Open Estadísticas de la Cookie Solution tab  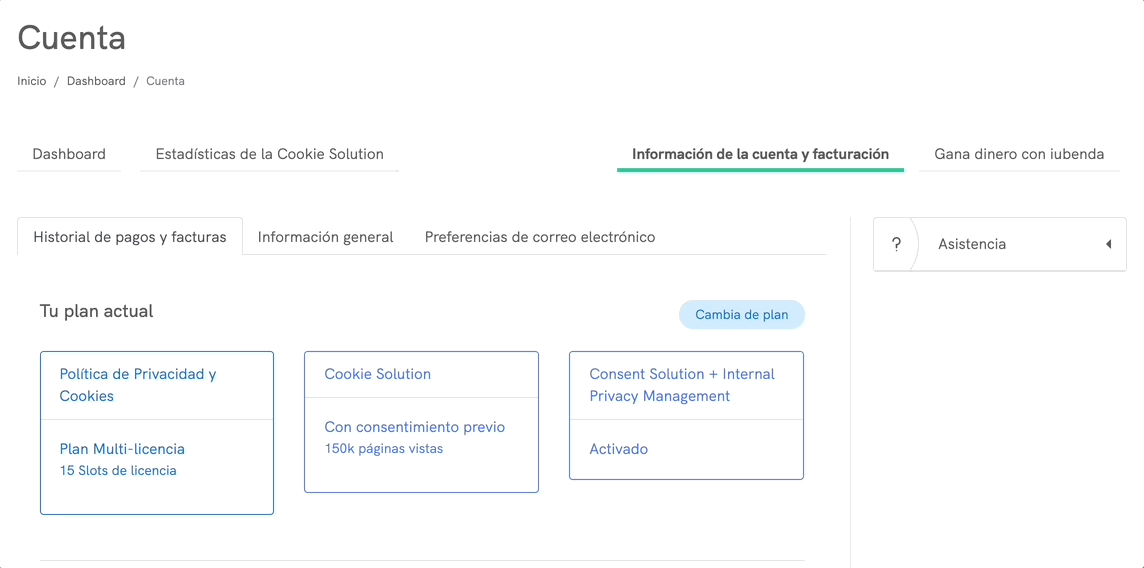click(x=269, y=154)
